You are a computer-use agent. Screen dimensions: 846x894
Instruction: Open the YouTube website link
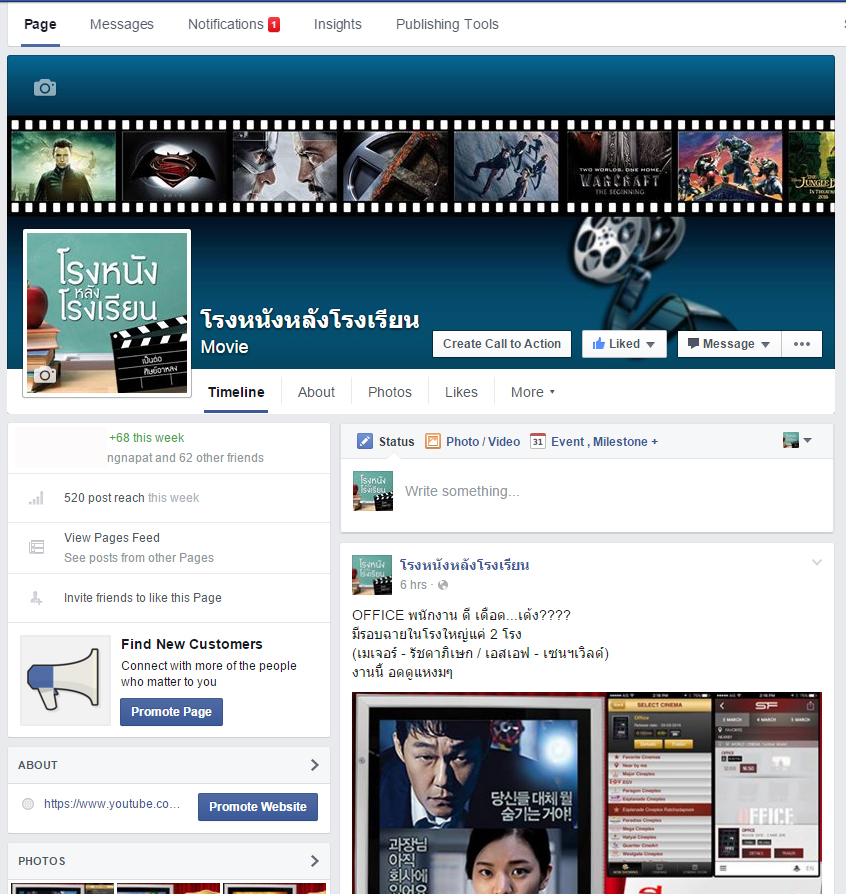point(112,804)
